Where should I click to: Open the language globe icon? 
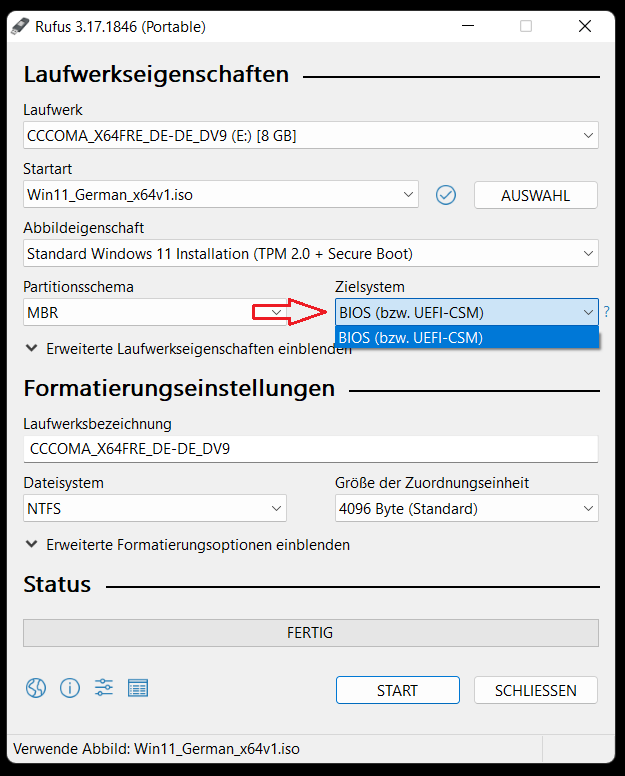(x=36, y=688)
